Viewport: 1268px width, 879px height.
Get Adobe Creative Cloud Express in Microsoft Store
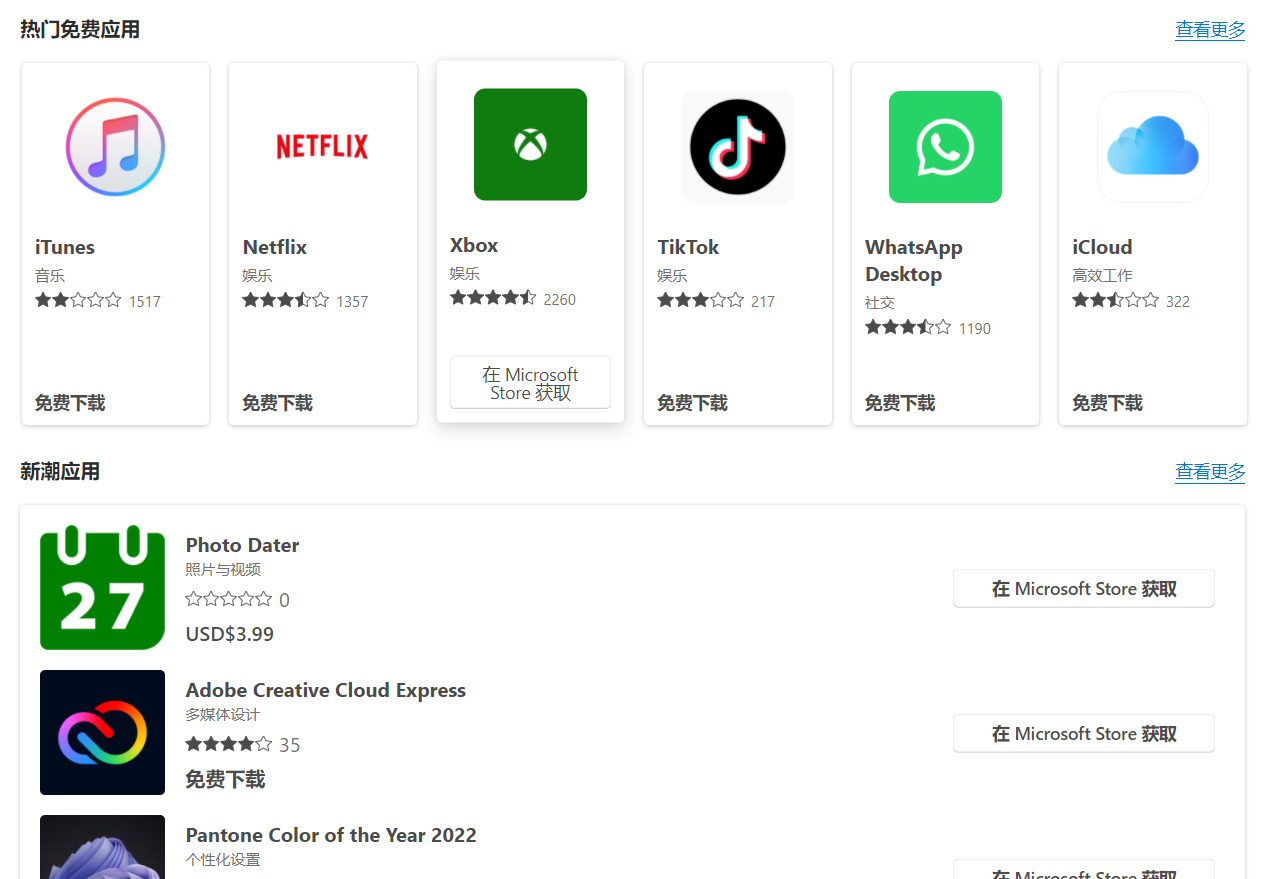click(x=1084, y=733)
